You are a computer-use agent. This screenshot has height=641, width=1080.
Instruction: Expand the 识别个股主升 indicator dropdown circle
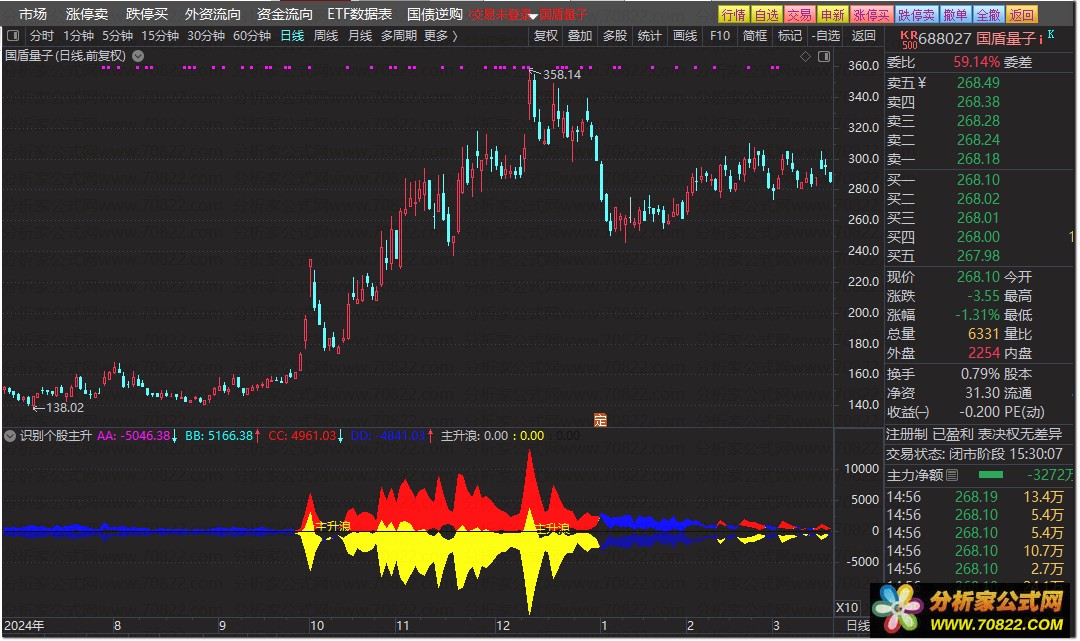pos(10,436)
